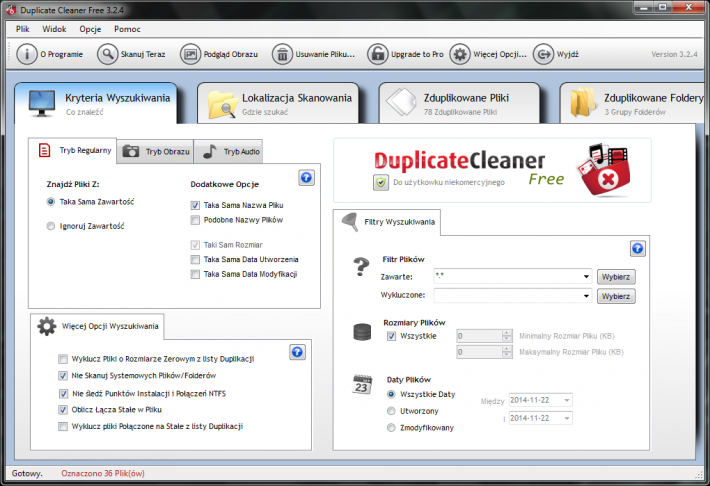Screen dimensions: 710x486
Task: Click the help icon in Tryb Regularny panel
Action: 307,178
